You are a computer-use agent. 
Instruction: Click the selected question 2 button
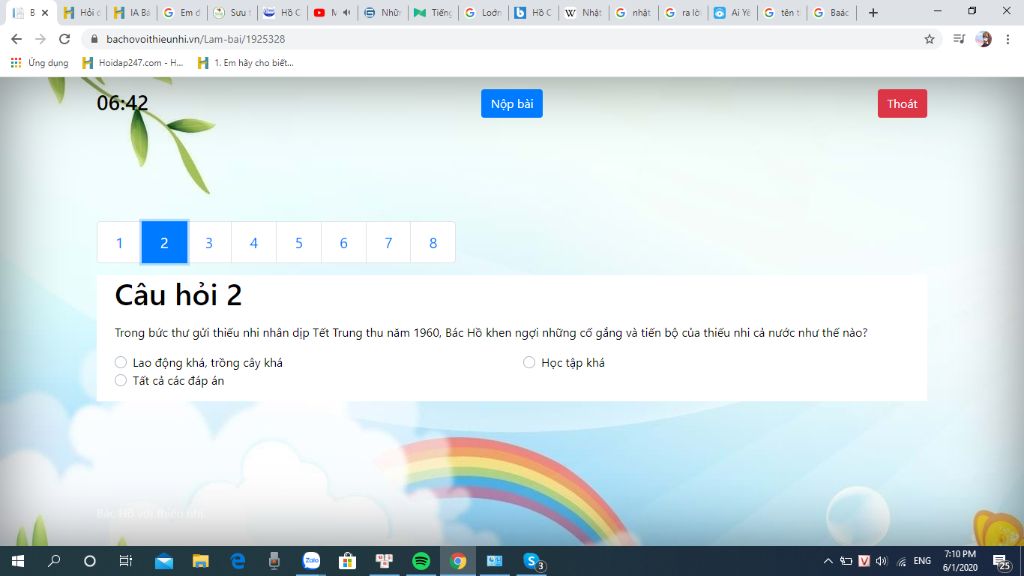click(165, 243)
